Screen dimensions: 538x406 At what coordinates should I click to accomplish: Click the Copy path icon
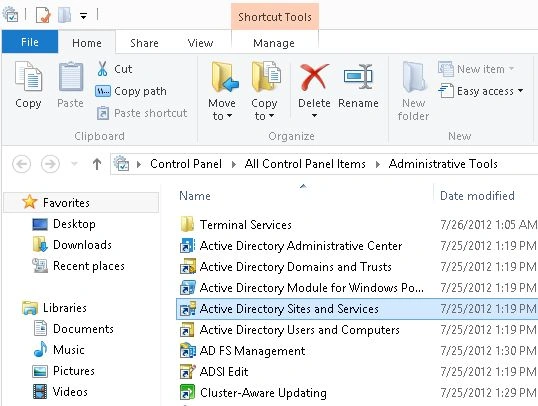pos(103,91)
